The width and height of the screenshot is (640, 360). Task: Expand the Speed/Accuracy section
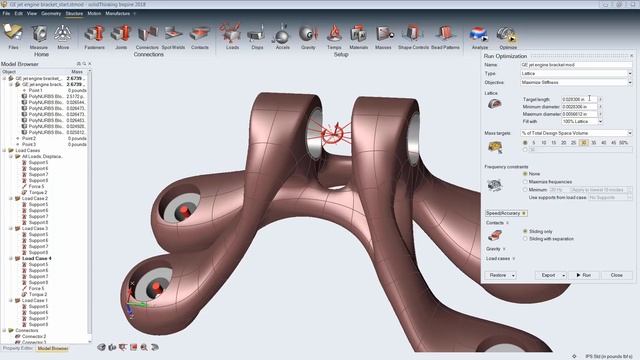(506, 213)
